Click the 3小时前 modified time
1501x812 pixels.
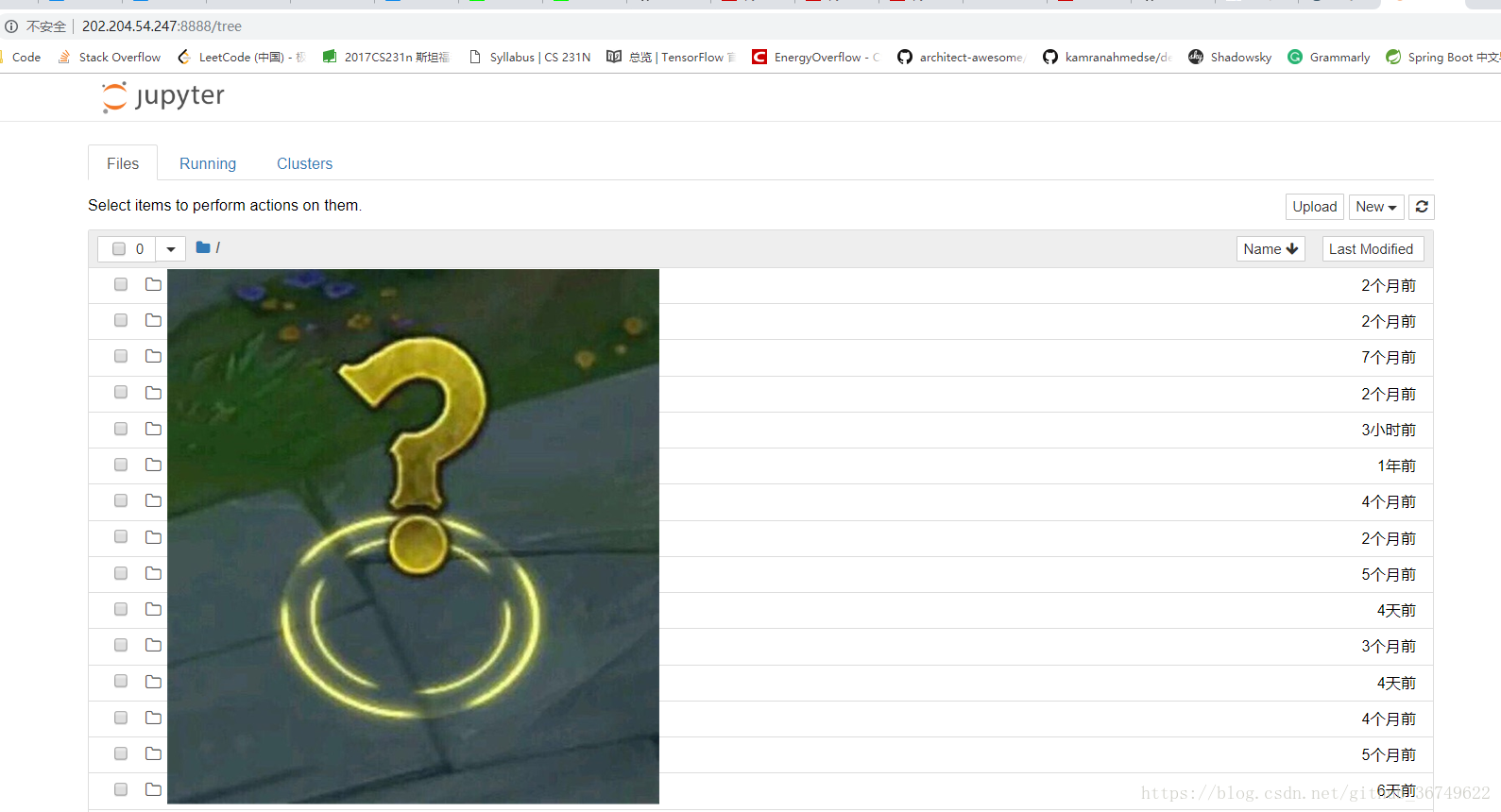pos(1389,430)
